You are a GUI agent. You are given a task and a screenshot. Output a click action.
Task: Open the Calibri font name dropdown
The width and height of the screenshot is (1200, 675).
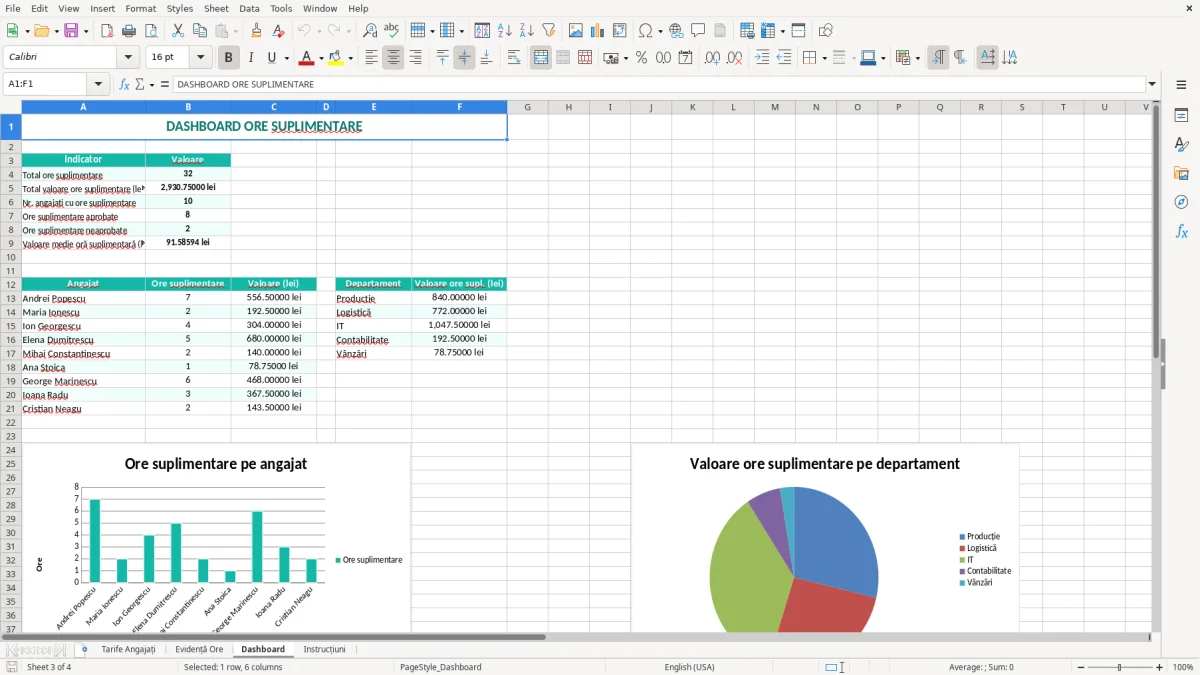pyautogui.click(x=127, y=58)
